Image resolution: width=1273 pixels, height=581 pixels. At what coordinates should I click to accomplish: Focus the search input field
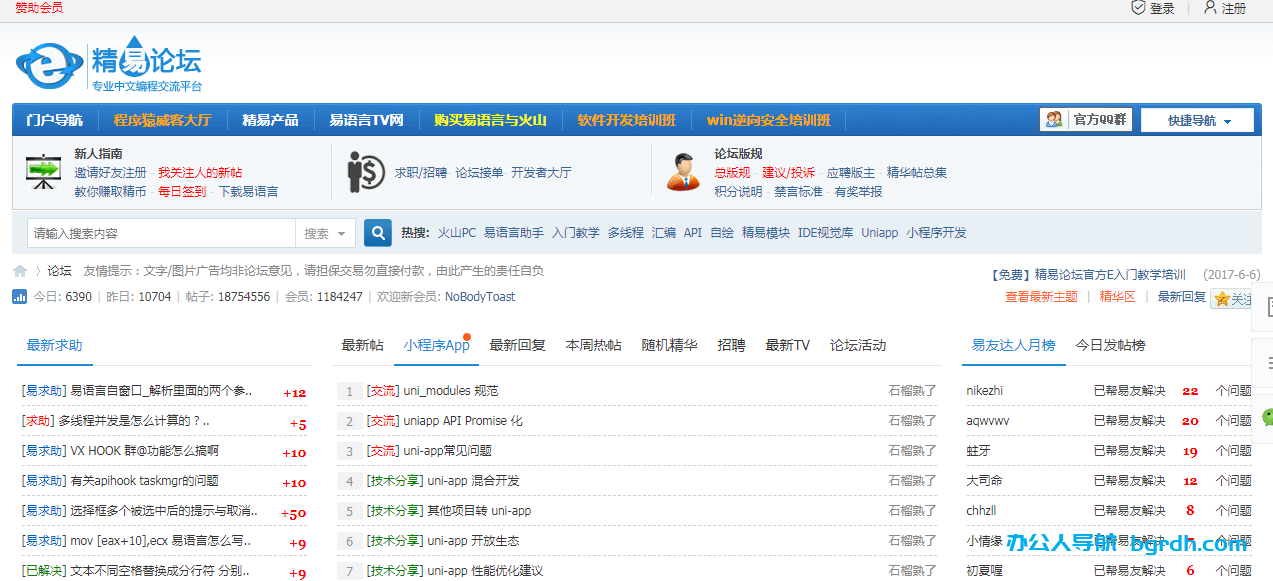pos(160,234)
